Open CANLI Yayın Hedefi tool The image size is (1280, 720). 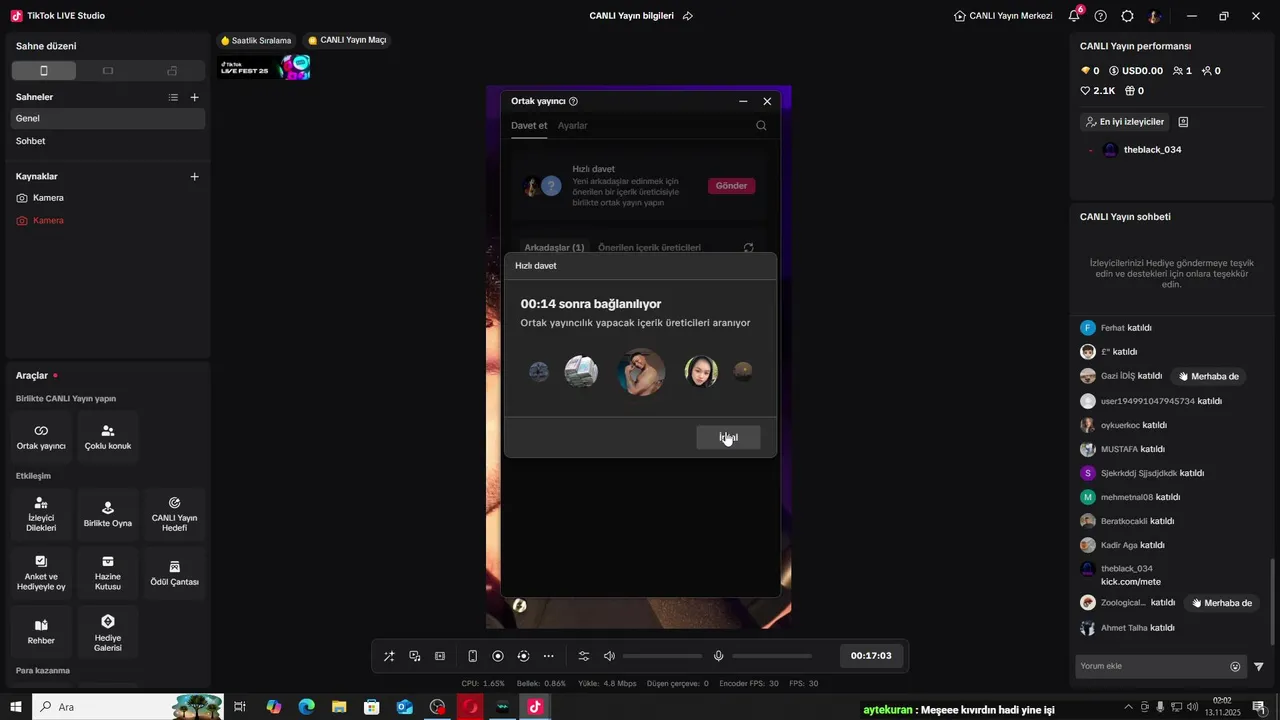tap(174, 515)
